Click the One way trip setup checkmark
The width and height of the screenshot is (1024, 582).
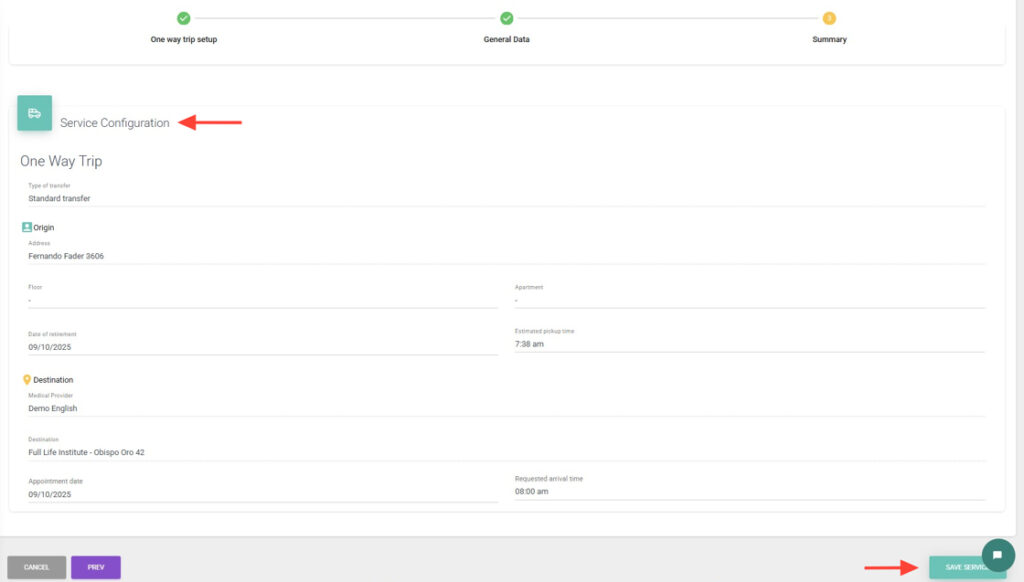pos(183,18)
